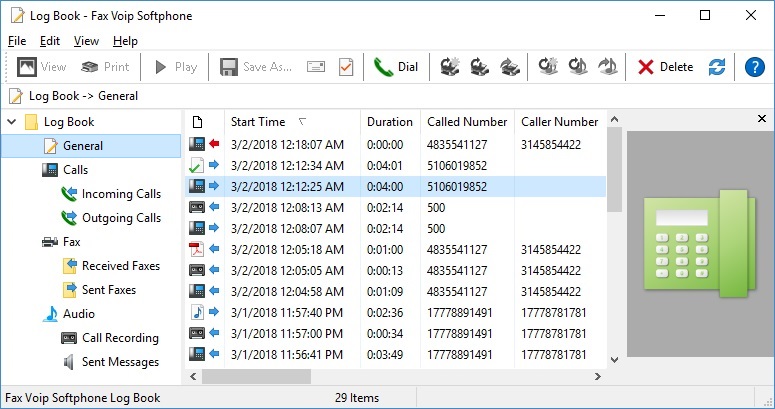Click the Save As toolbar button
This screenshot has height=409, width=775.
point(256,67)
